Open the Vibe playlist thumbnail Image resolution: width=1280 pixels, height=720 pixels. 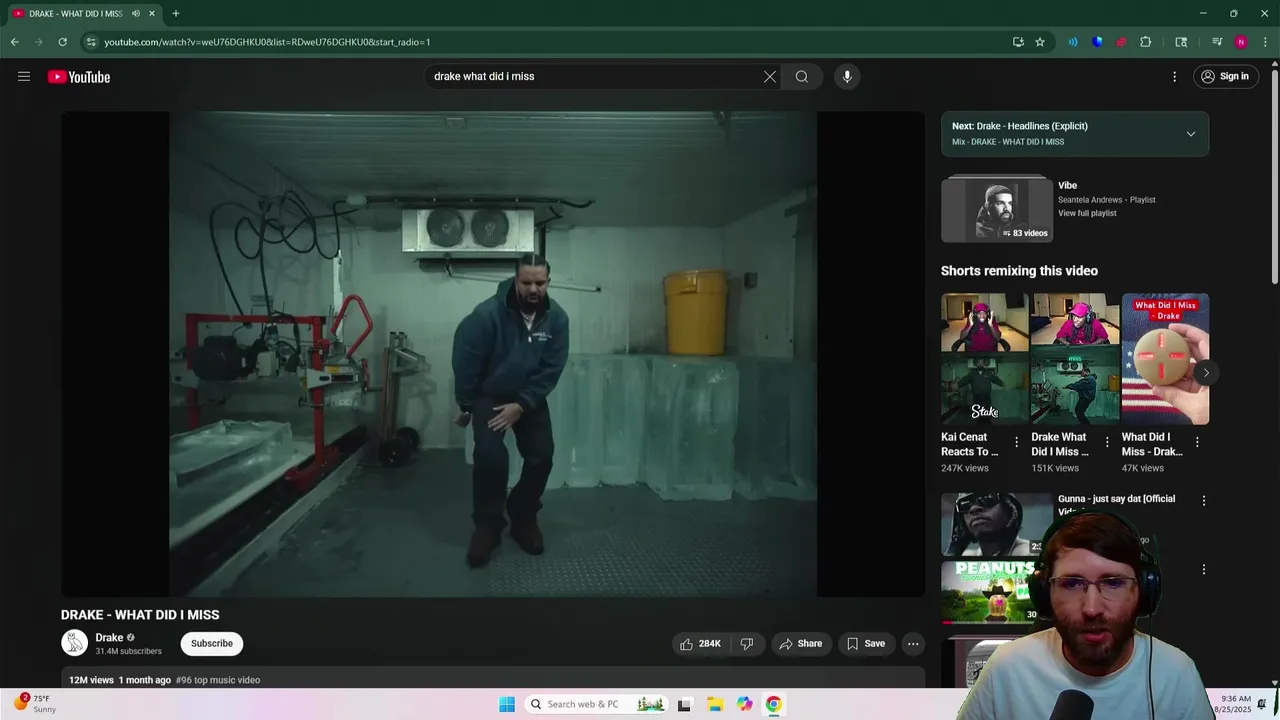pos(997,210)
